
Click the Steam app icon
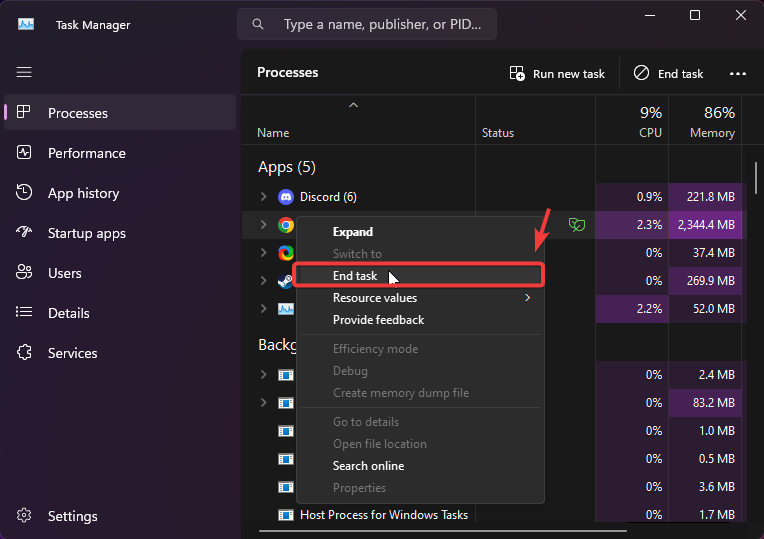(286, 281)
